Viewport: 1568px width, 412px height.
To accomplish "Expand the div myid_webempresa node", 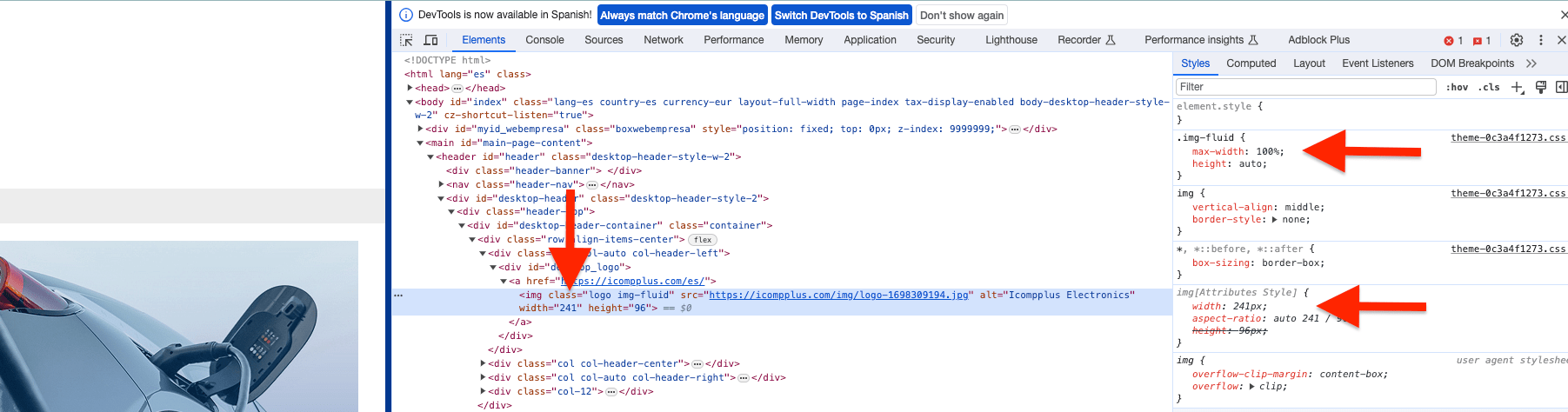I will [x=420, y=129].
